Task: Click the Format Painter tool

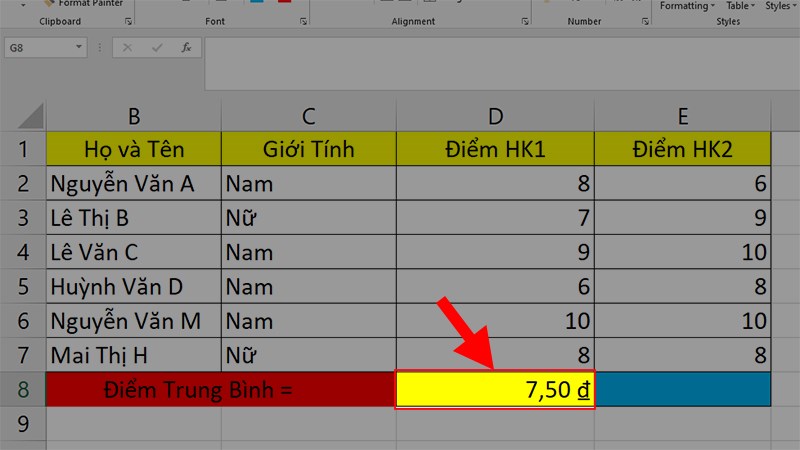Action: [x=90, y=4]
